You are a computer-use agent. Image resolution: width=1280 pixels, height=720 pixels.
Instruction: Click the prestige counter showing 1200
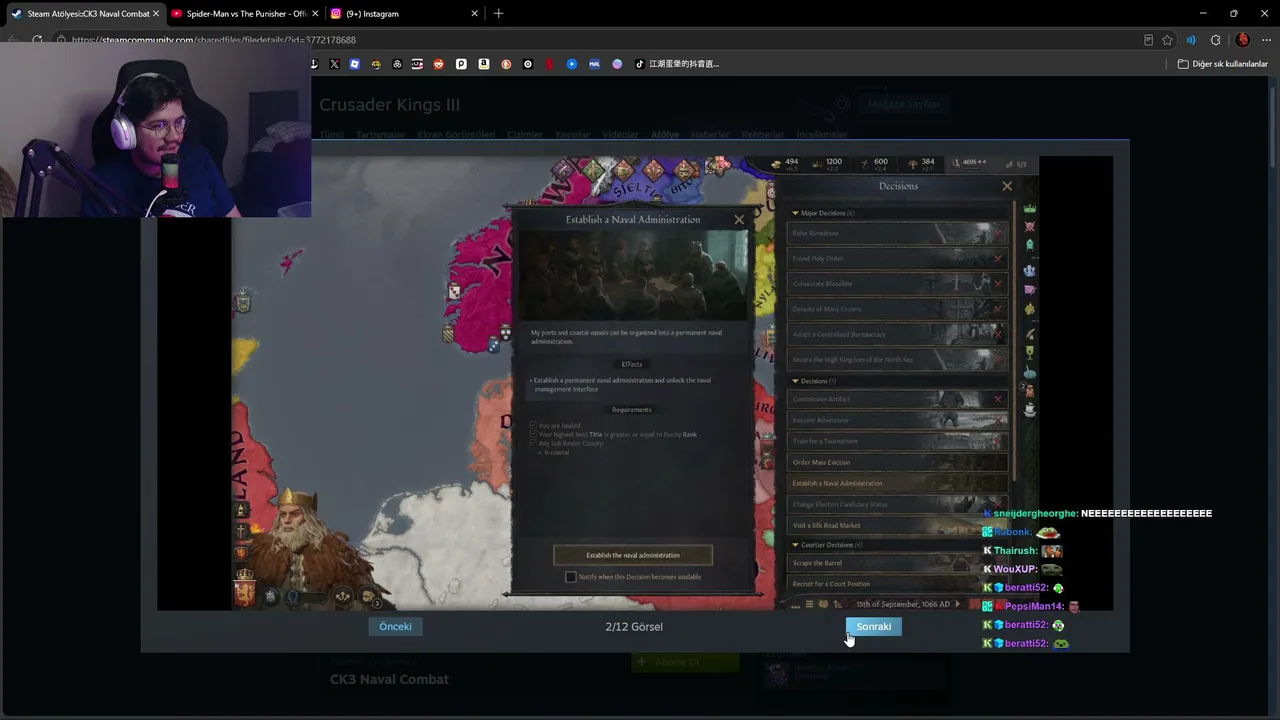pyautogui.click(x=829, y=163)
